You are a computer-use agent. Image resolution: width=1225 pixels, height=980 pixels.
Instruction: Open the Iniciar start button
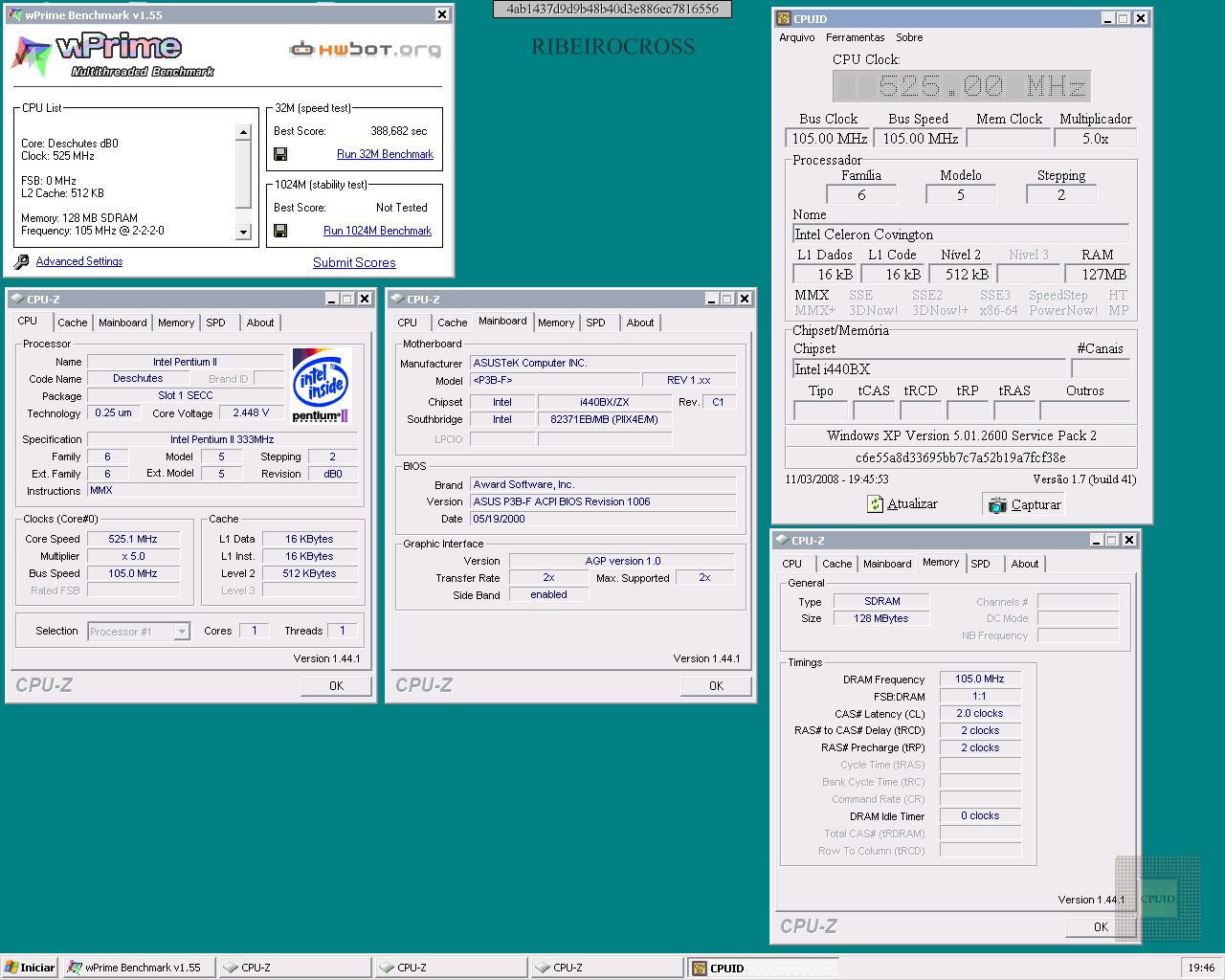click(x=30, y=968)
